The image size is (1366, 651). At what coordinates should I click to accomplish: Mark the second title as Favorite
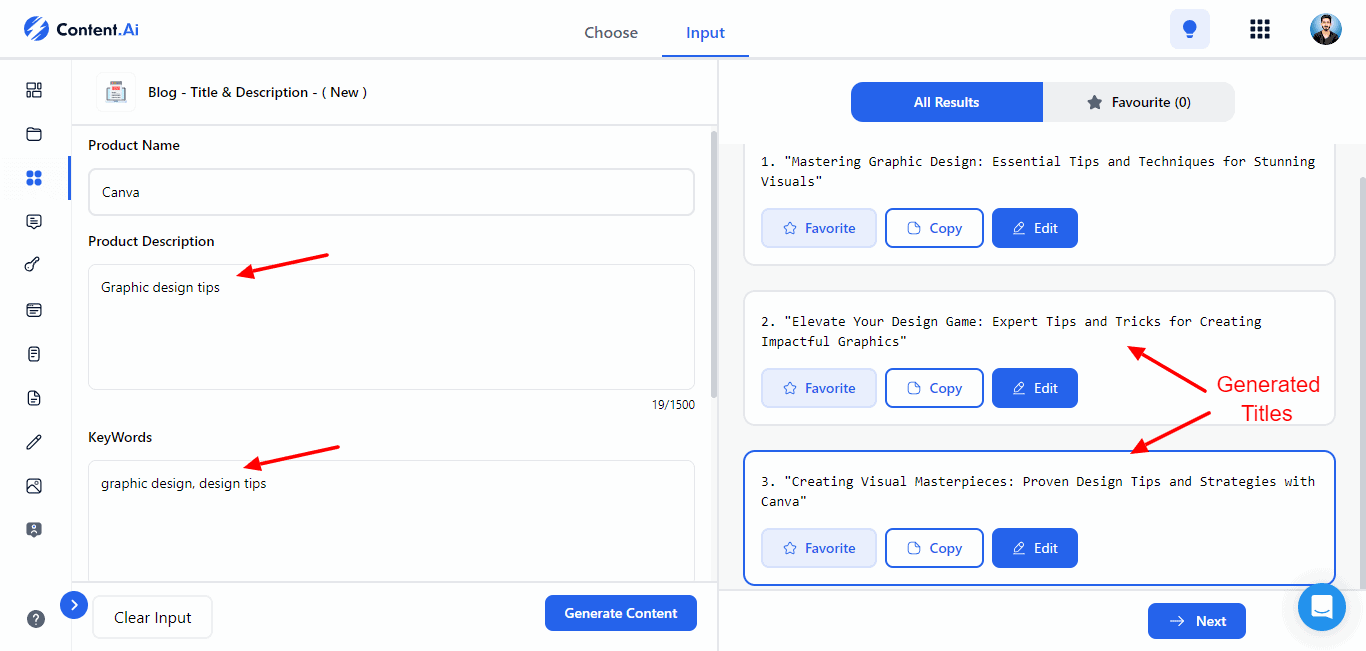click(x=819, y=388)
